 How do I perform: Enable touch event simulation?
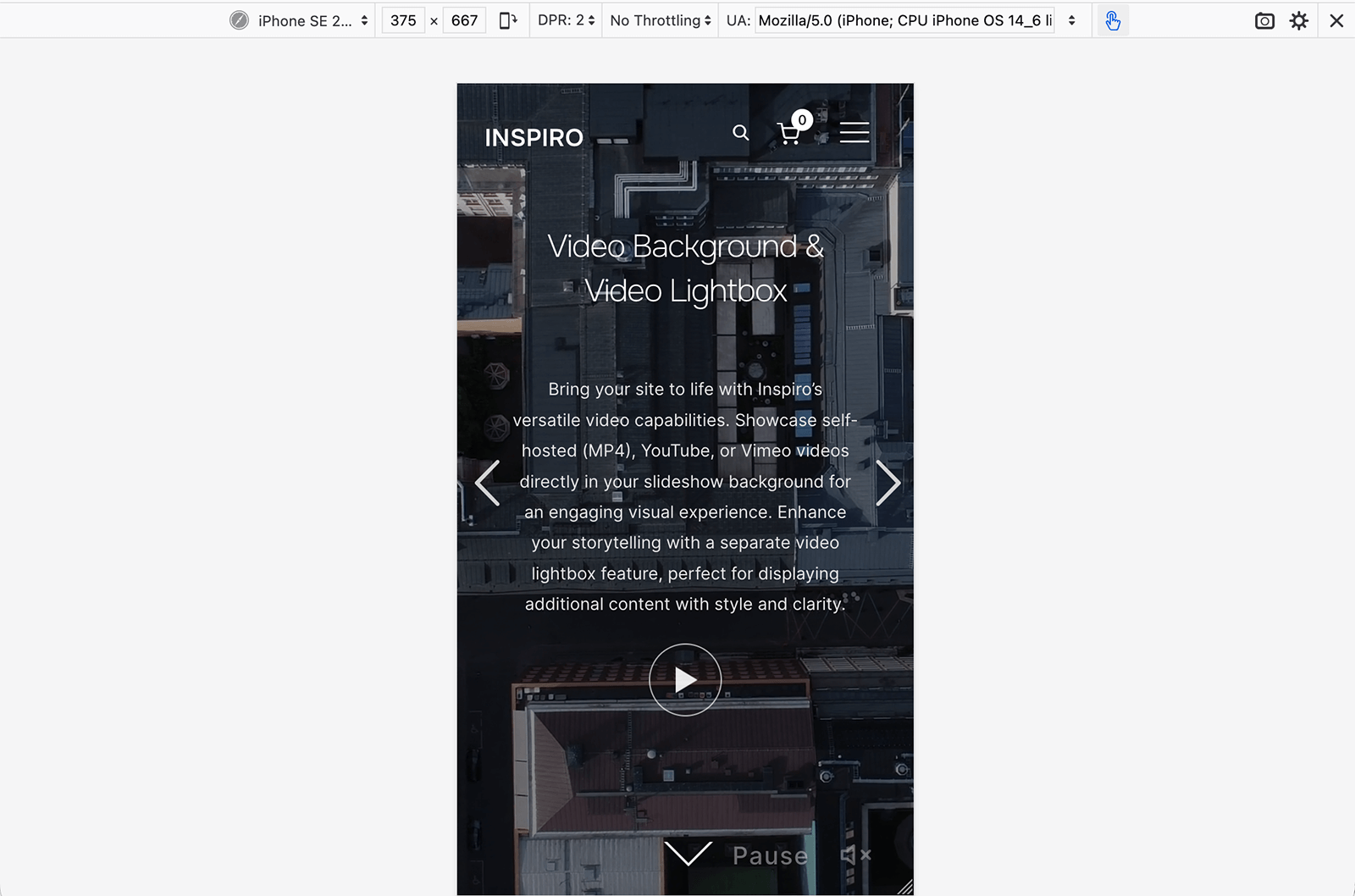(1112, 19)
